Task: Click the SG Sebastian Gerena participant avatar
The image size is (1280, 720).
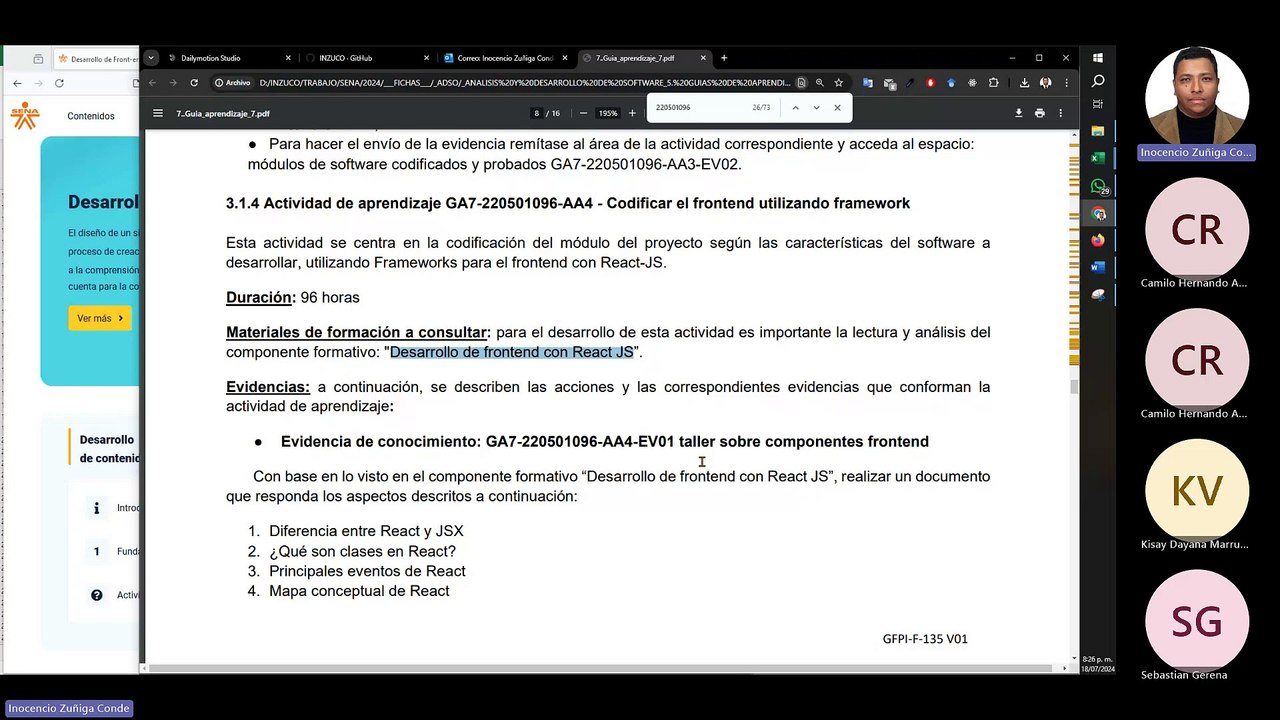Action: click(1196, 621)
